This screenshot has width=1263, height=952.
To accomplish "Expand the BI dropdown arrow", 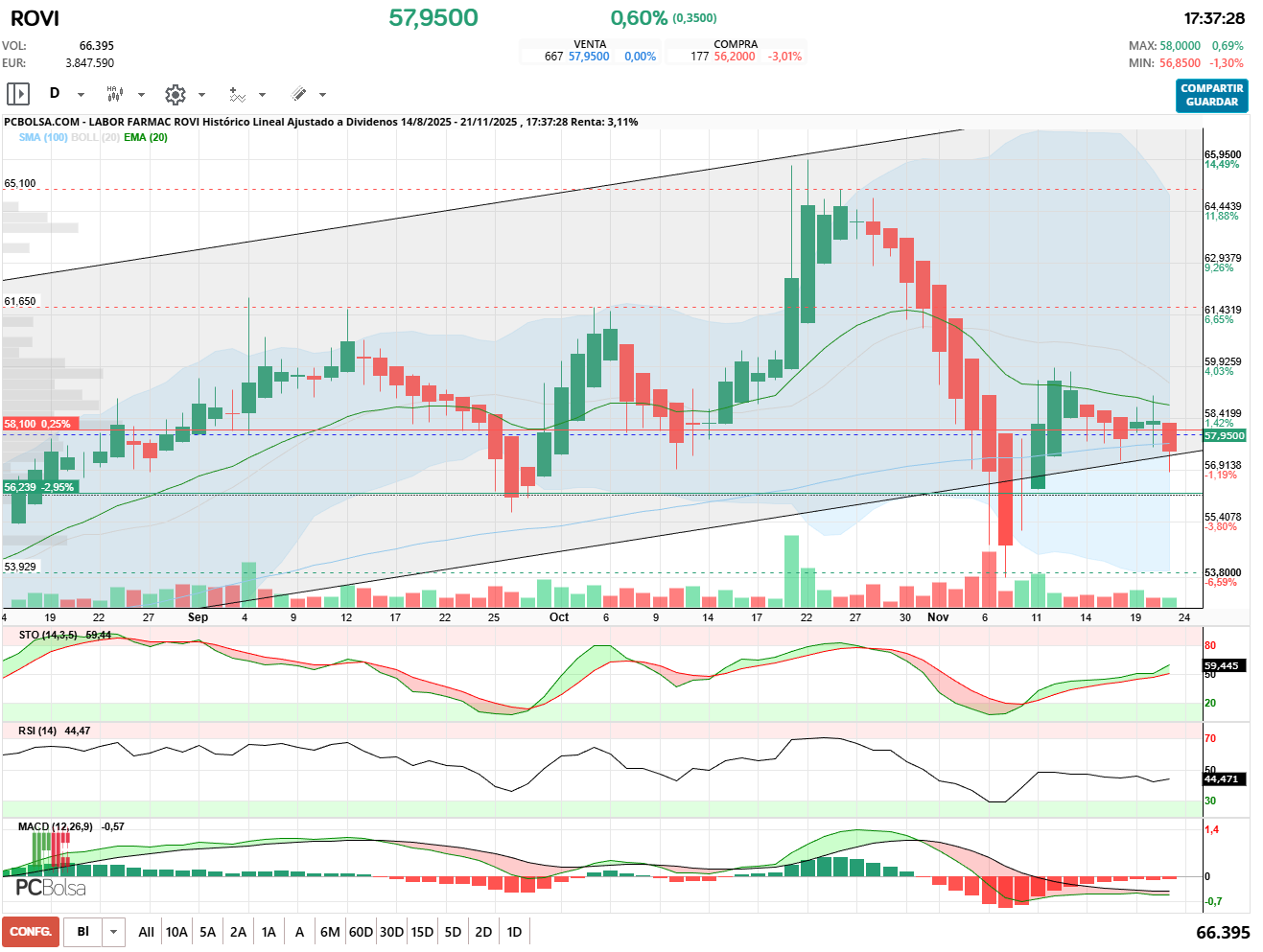I will point(114,932).
